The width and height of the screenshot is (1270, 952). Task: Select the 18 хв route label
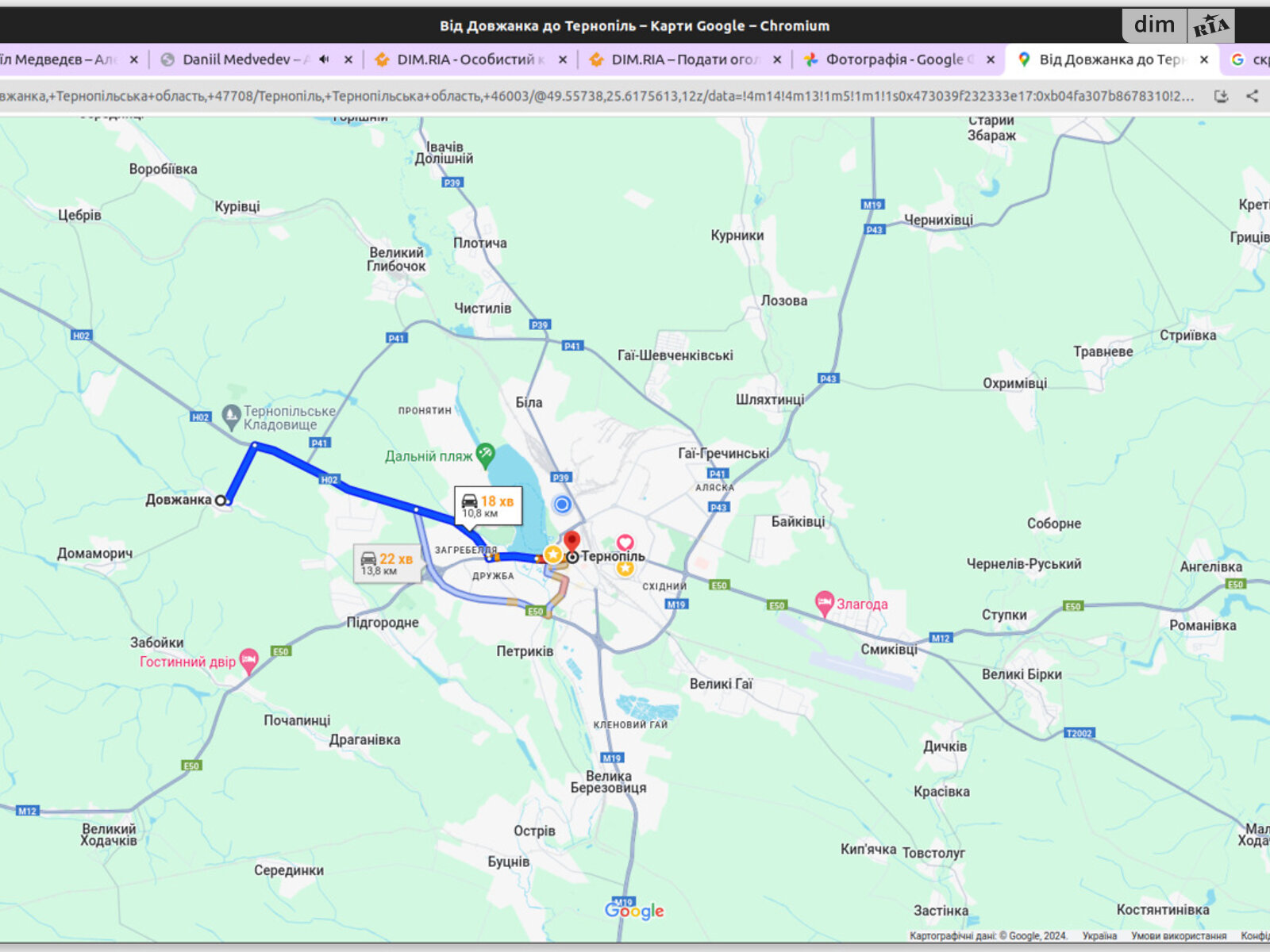tap(489, 506)
